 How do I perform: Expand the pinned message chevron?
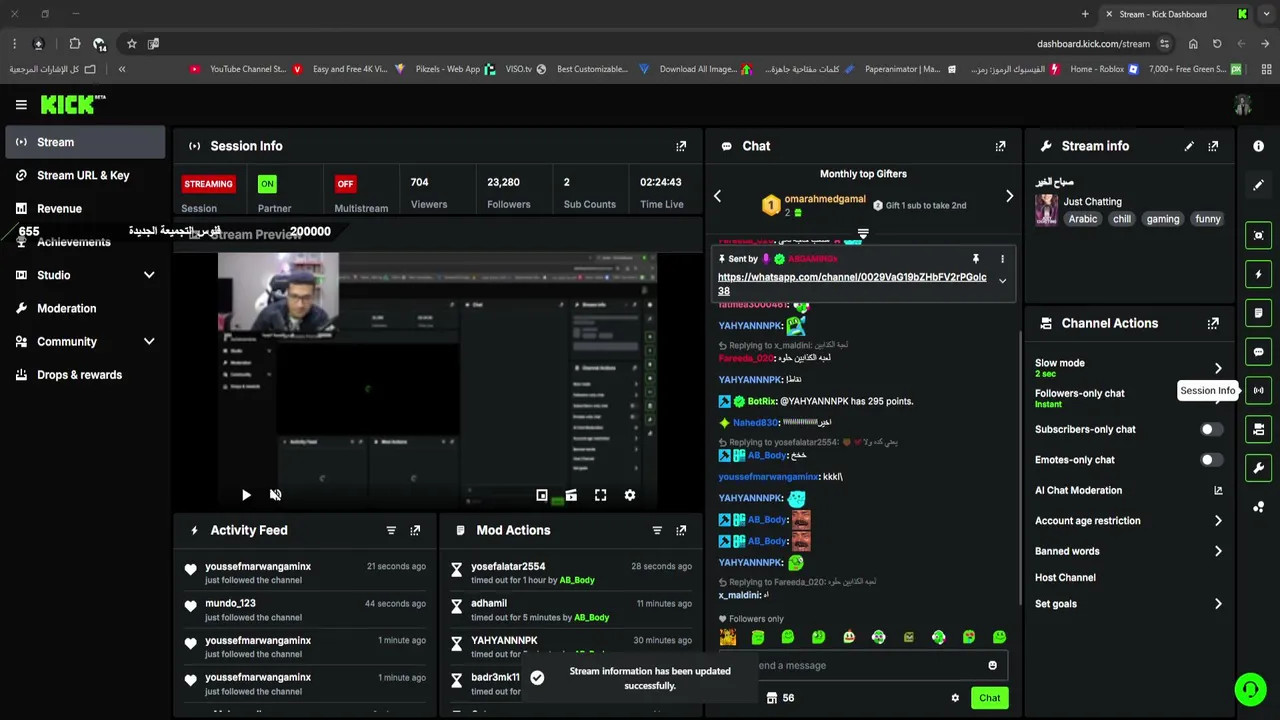tap(1002, 281)
